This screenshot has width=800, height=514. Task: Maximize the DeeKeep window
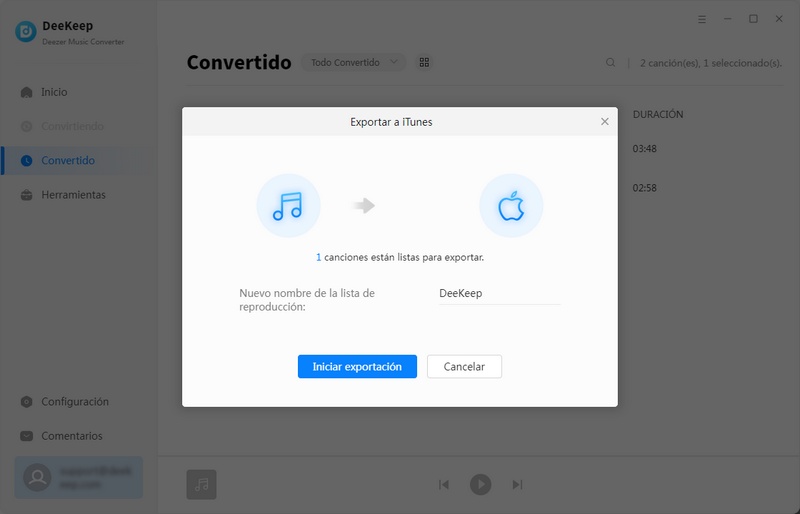[753, 19]
